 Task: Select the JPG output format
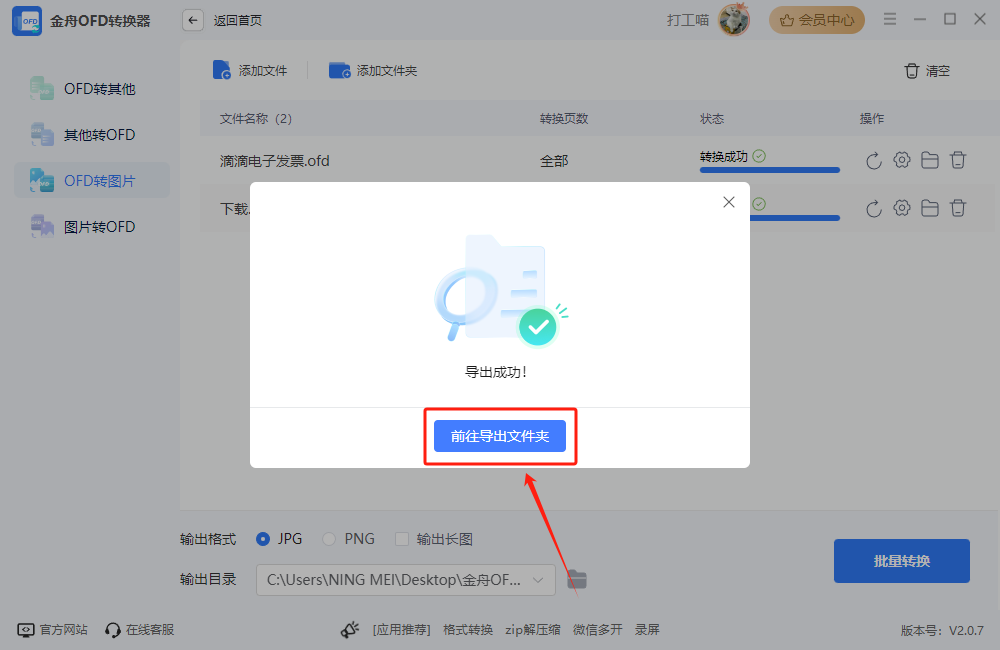[x=261, y=539]
